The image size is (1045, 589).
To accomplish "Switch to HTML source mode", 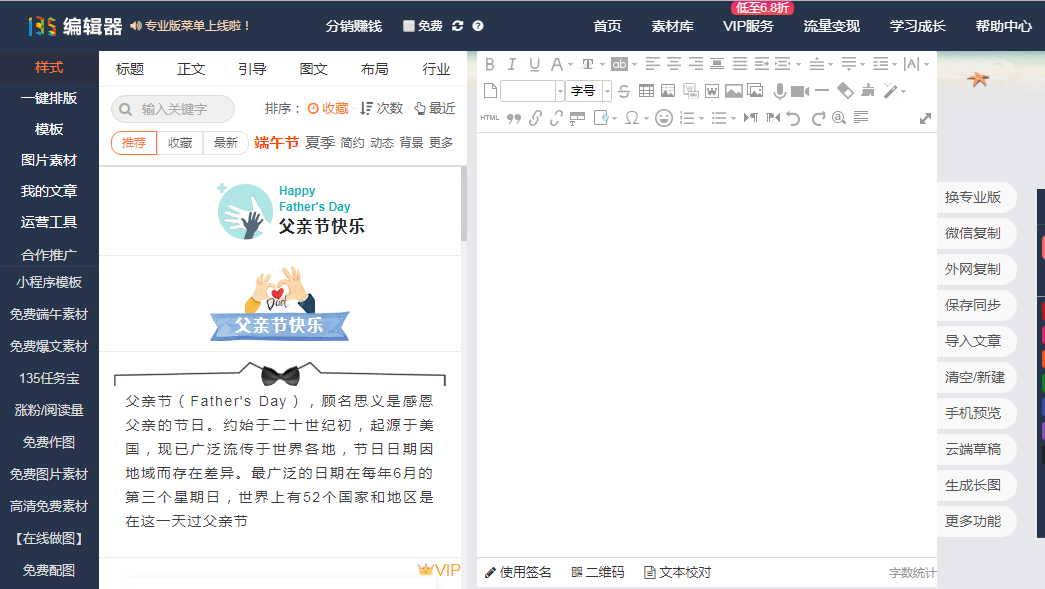I will pyautogui.click(x=490, y=118).
